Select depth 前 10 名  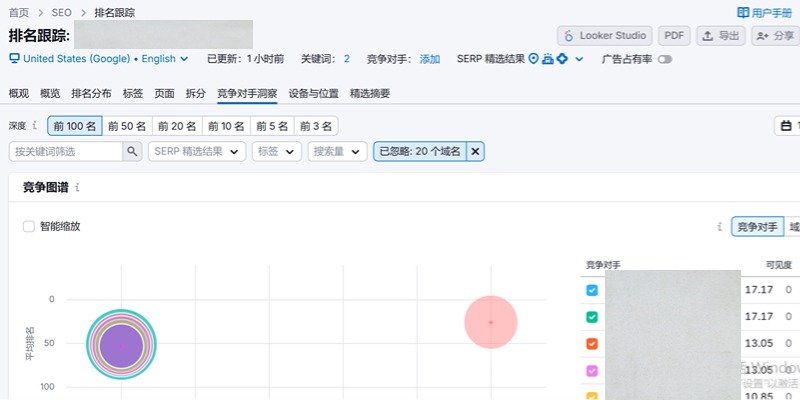pyautogui.click(x=226, y=126)
